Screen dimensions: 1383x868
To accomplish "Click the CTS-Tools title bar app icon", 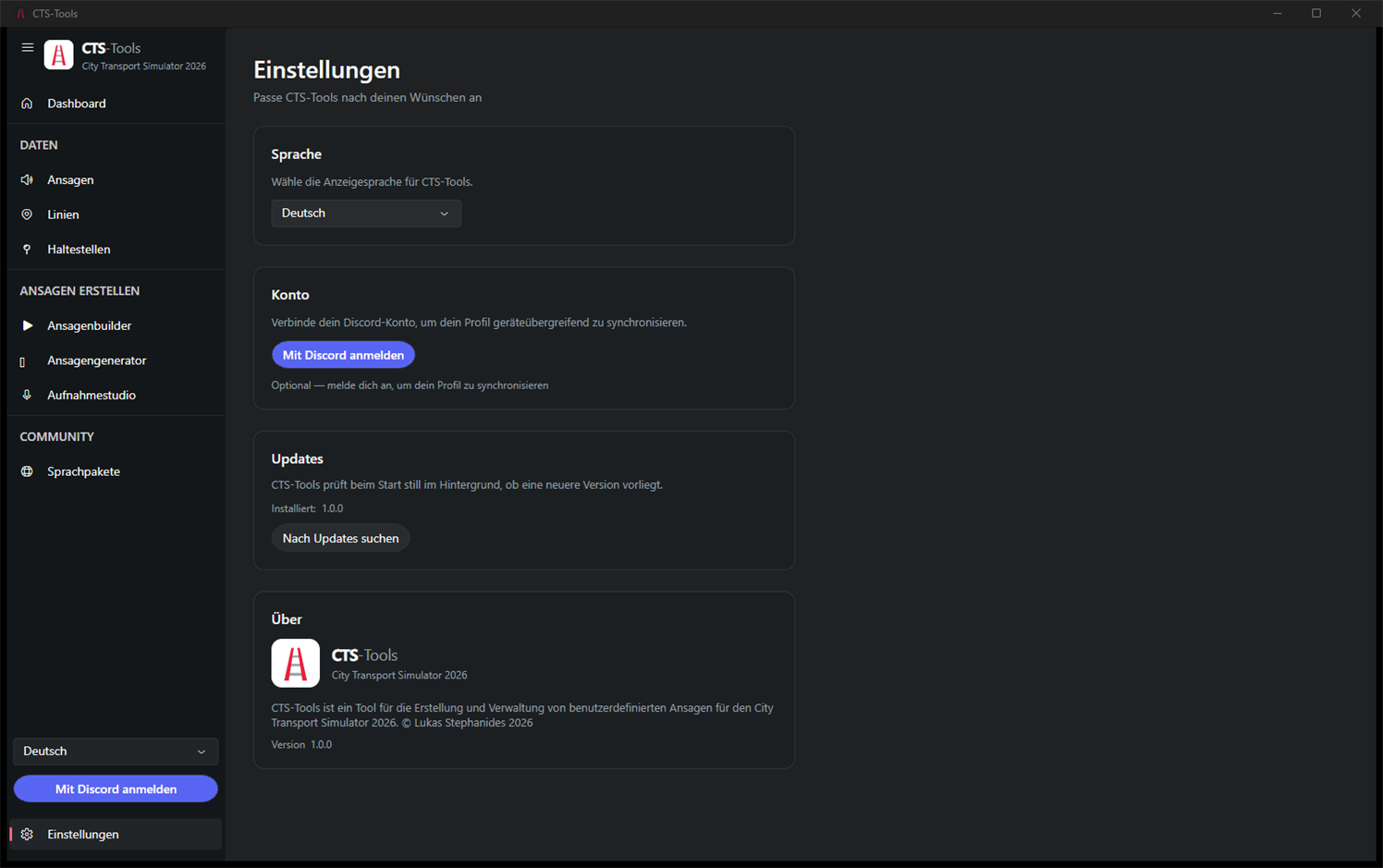I will pos(20,14).
